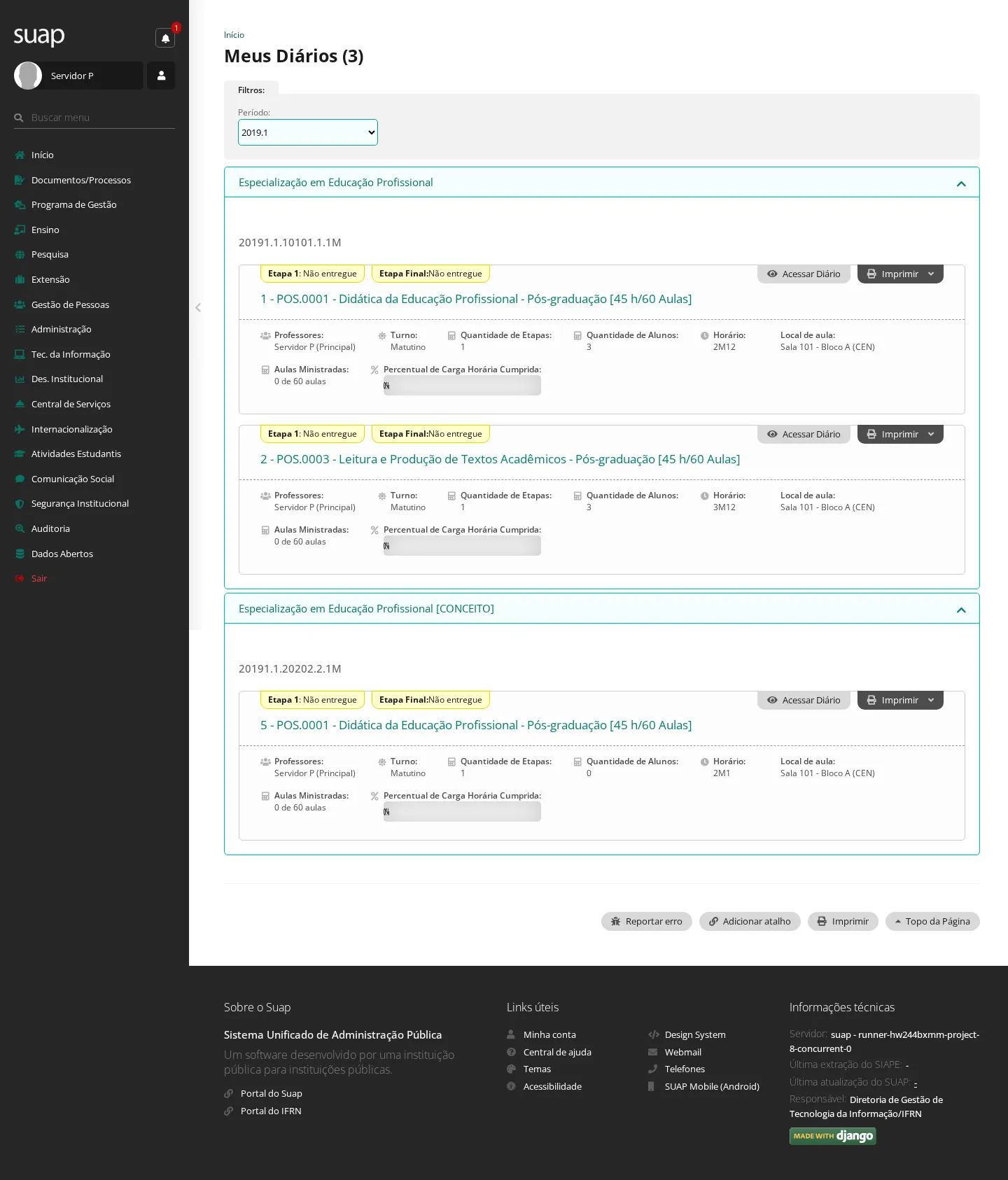1008x1180 pixels.
Task: Click the Adicionar atalho button
Action: (750, 921)
